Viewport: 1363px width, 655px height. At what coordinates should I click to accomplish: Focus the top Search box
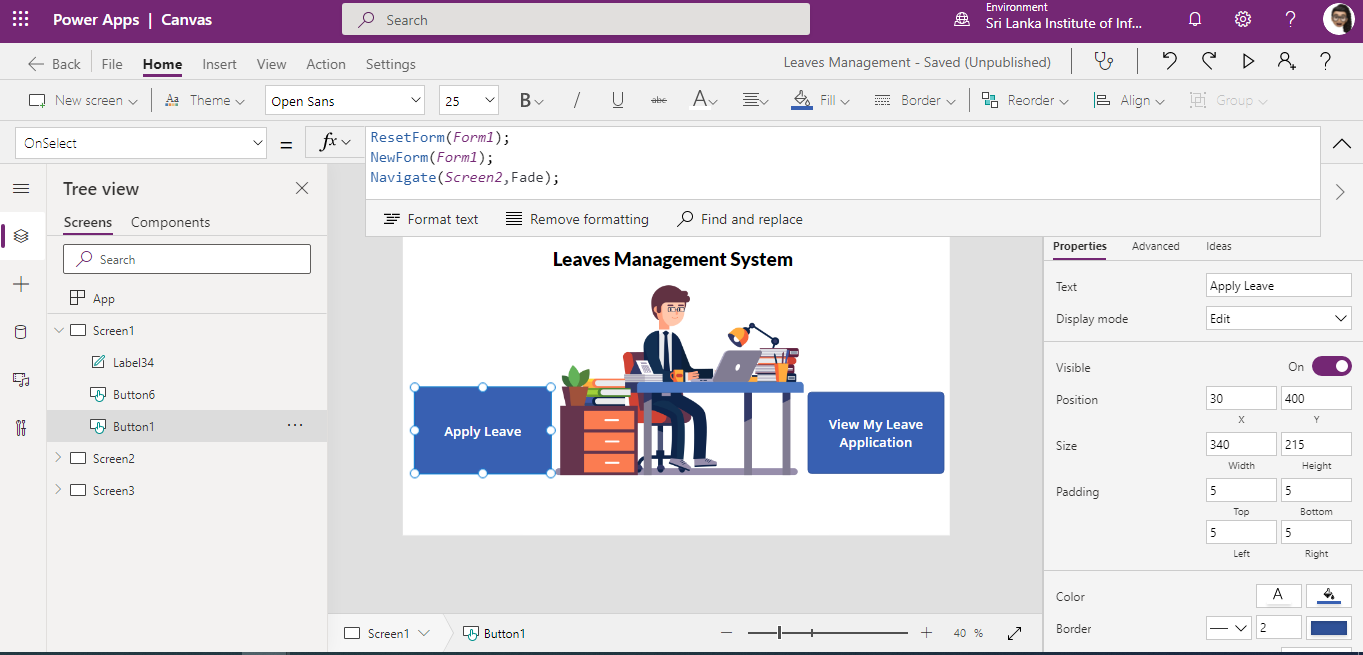(x=576, y=19)
